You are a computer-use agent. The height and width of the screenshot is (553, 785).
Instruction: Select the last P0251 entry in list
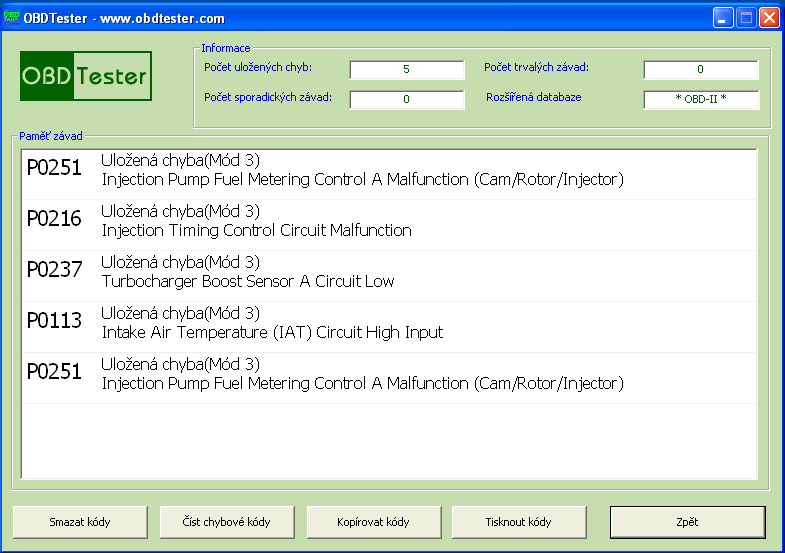[388, 374]
